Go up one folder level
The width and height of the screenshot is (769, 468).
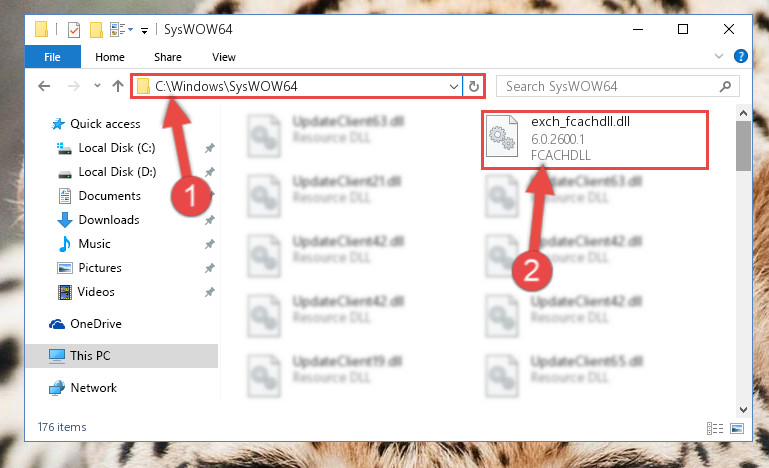(118, 86)
